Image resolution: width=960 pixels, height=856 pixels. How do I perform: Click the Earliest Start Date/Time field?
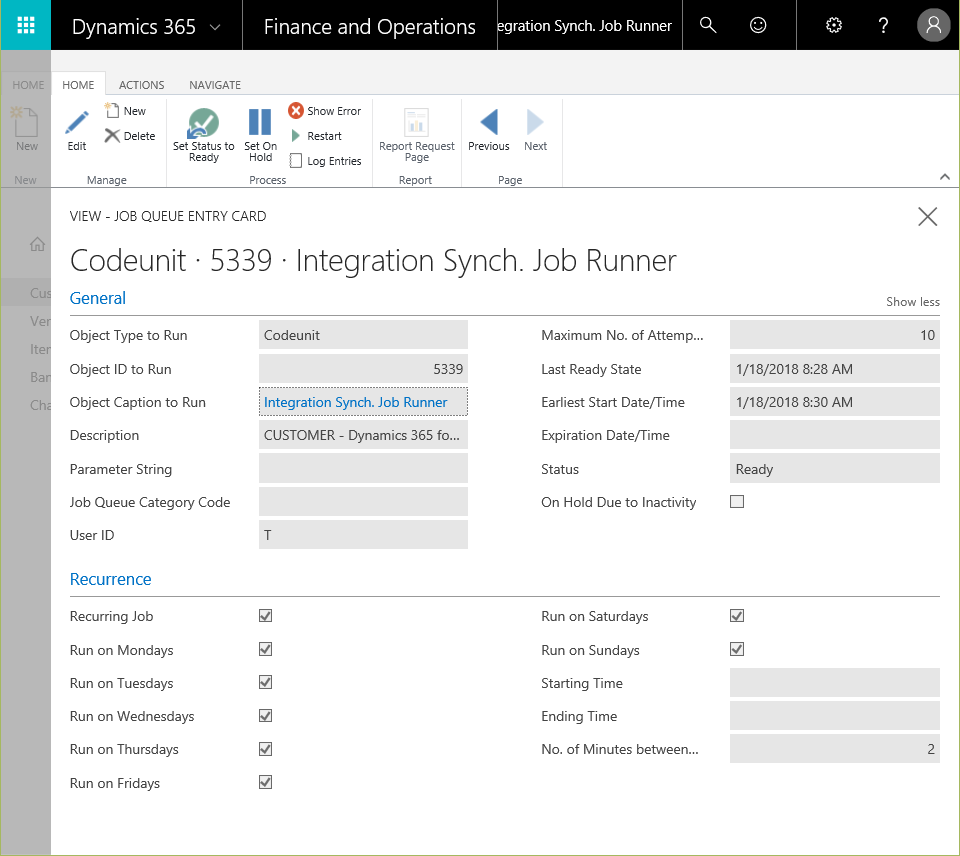834,402
